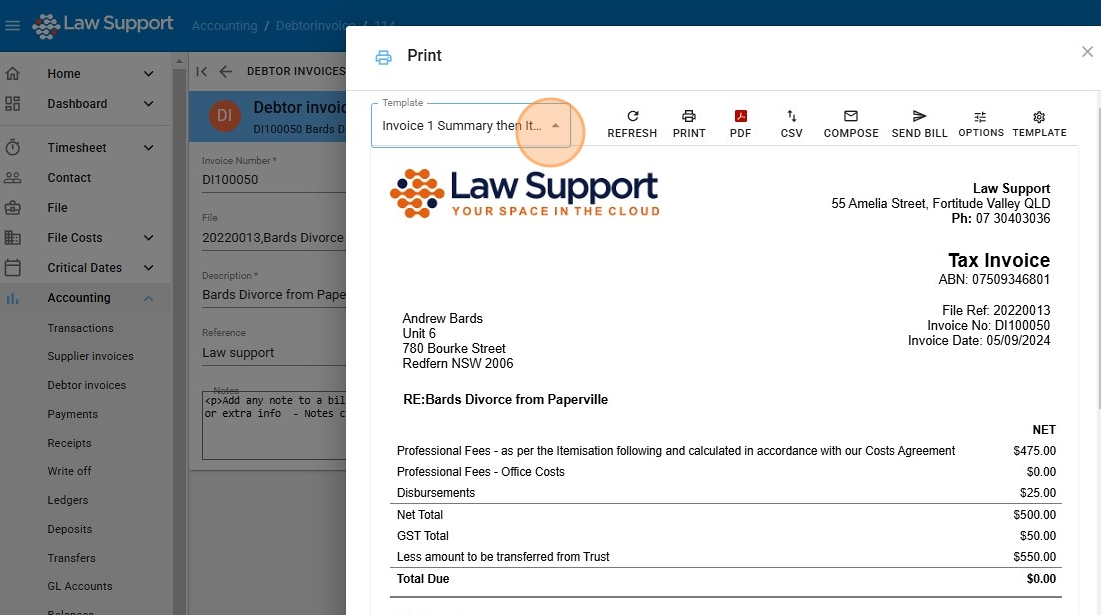Click the Contact people icon

(13, 178)
